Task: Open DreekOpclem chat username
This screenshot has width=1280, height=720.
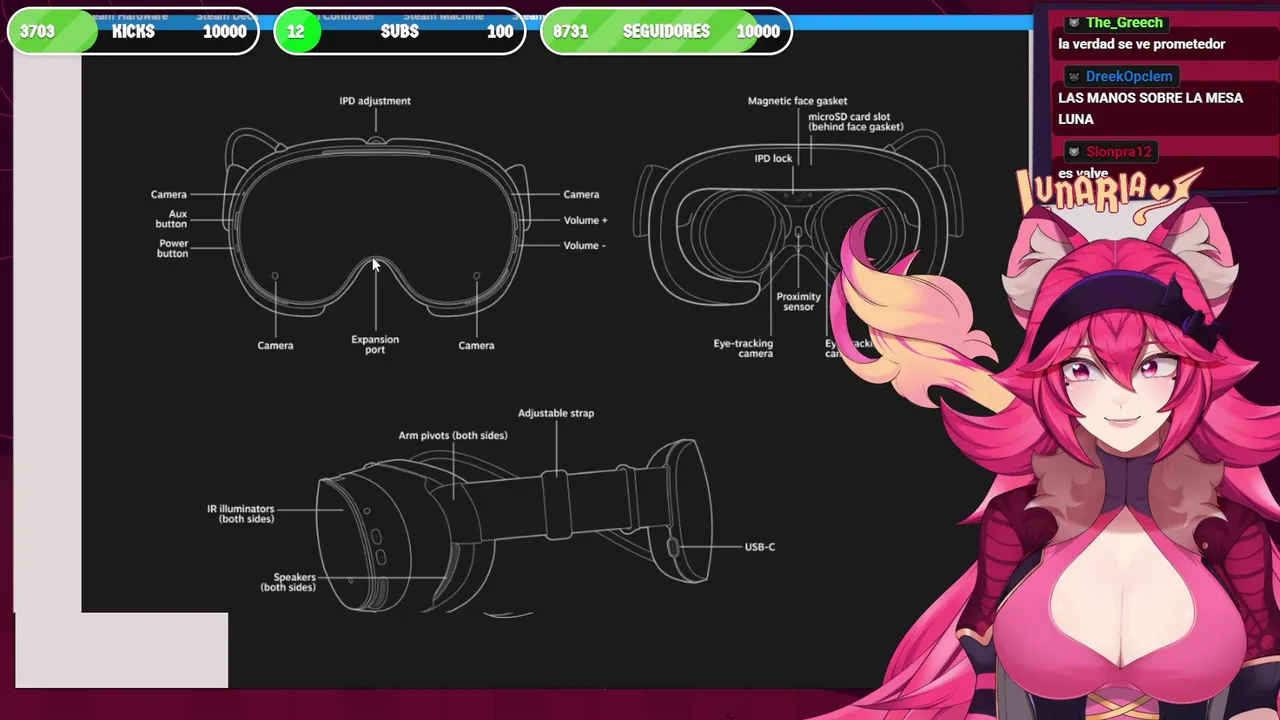Action: click(1129, 76)
